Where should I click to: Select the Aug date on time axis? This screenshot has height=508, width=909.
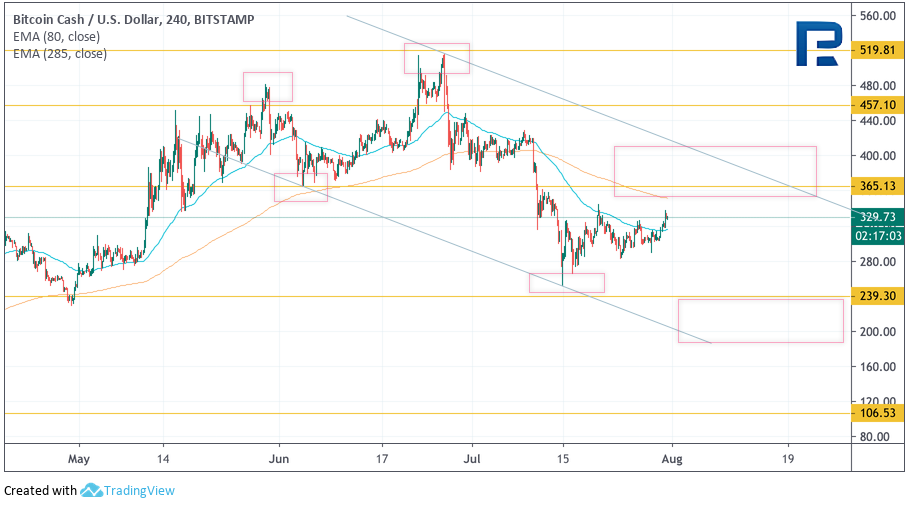[672, 458]
